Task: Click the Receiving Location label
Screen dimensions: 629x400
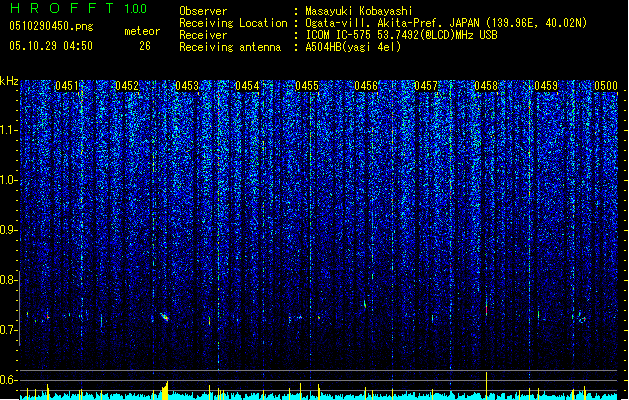Action: click(x=233, y=23)
